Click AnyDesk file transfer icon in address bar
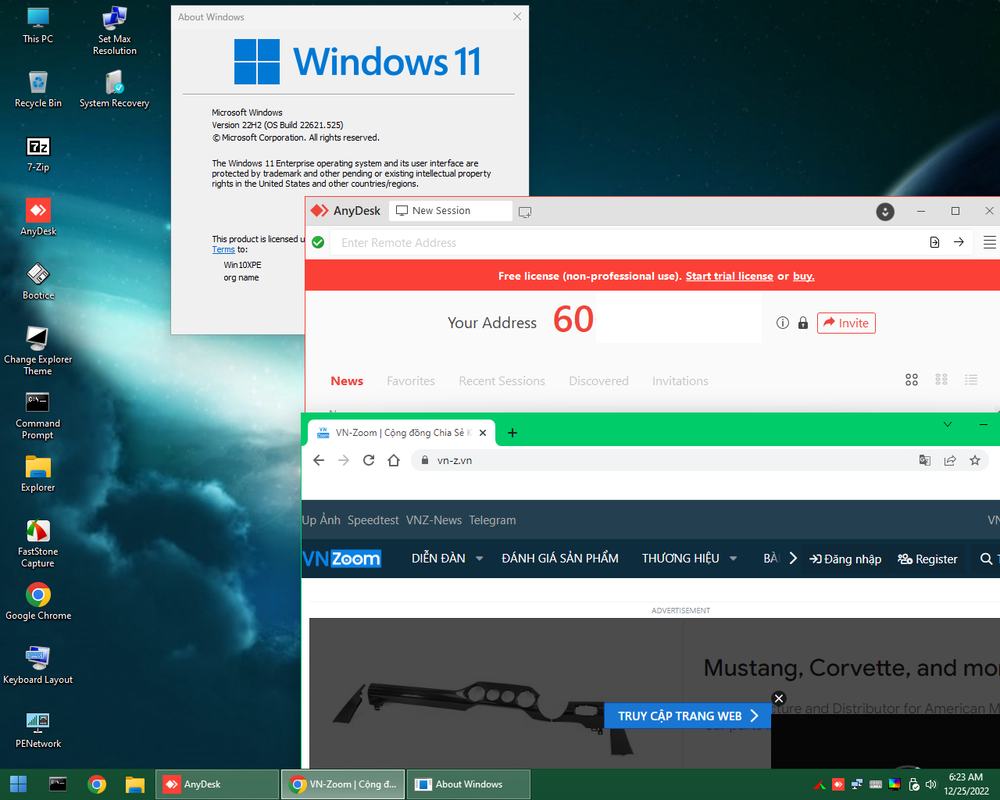This screenshot has height=800, width=1000. click(934, 242)
